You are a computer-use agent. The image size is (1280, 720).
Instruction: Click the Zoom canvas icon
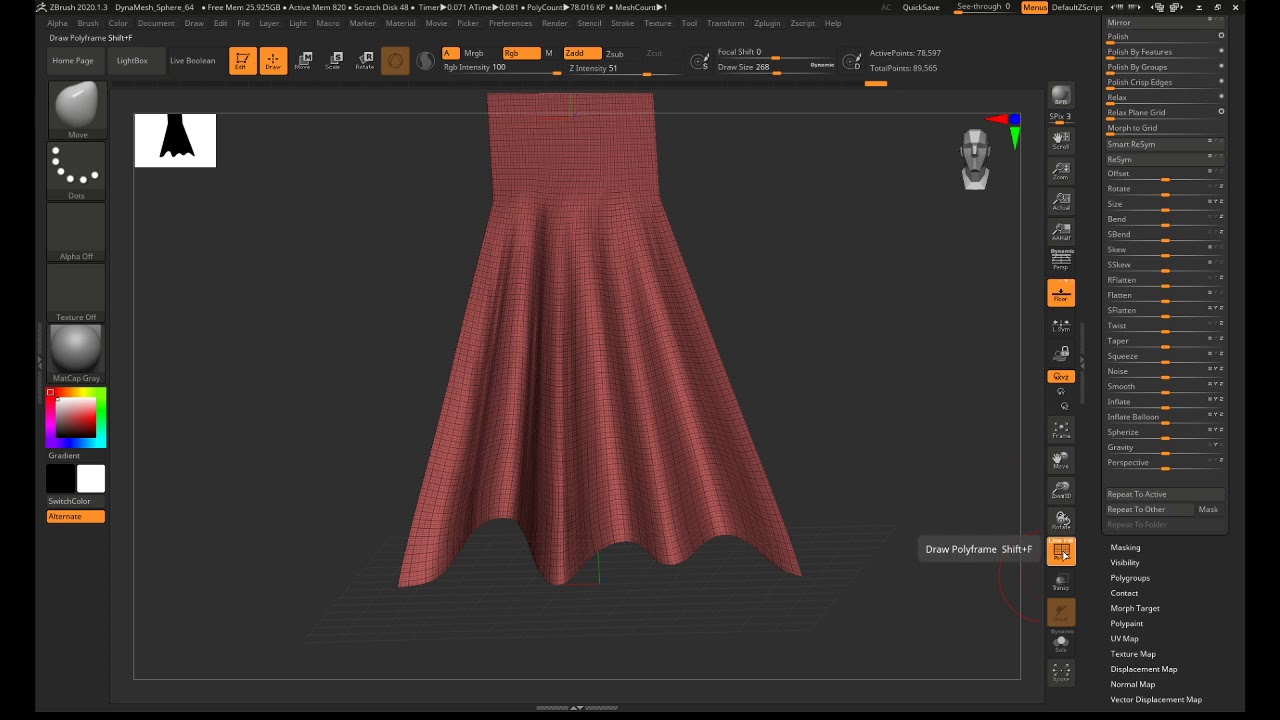[x=1061, y=170]
